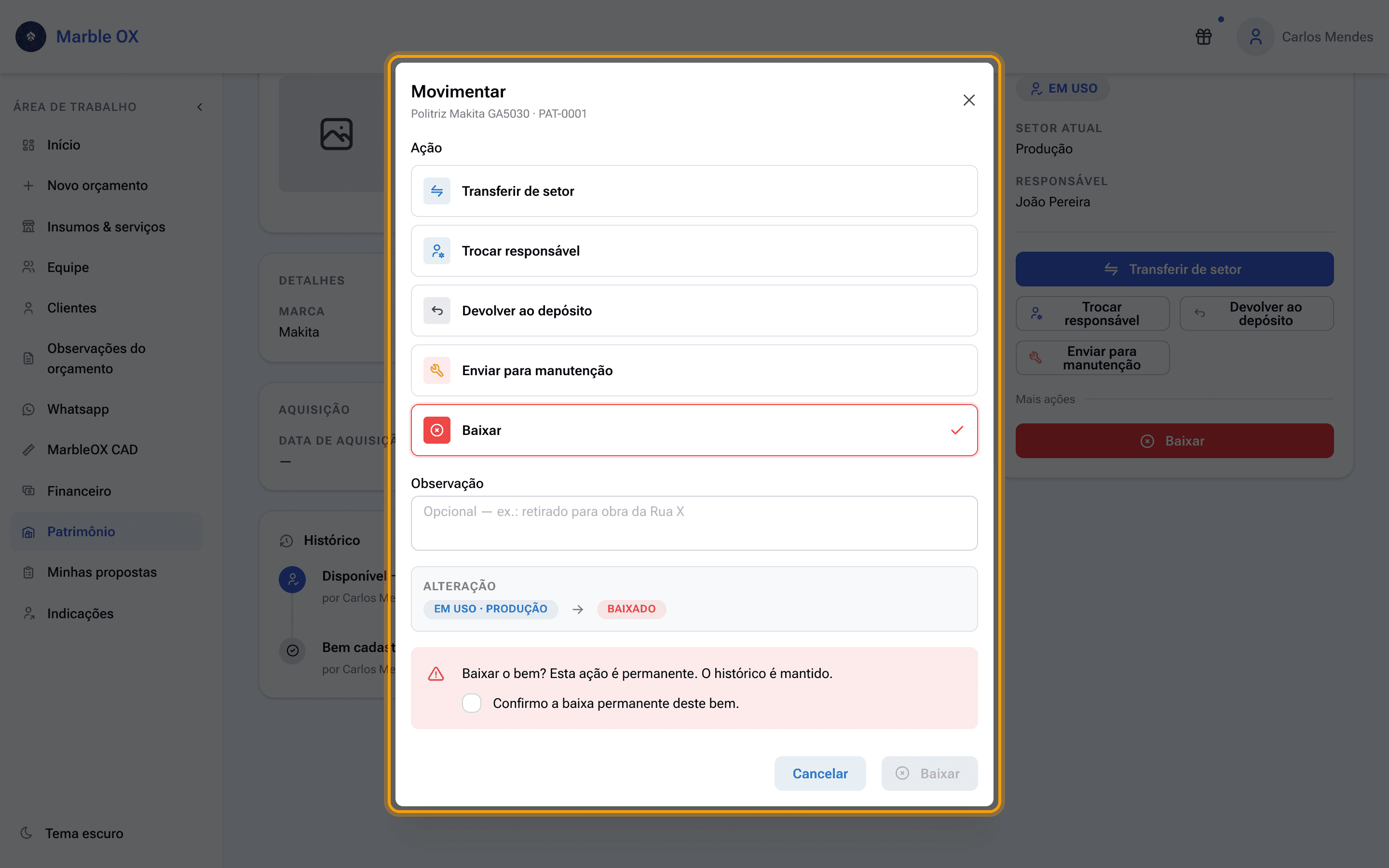Click the Marble OX logo icon

[31, 37]
